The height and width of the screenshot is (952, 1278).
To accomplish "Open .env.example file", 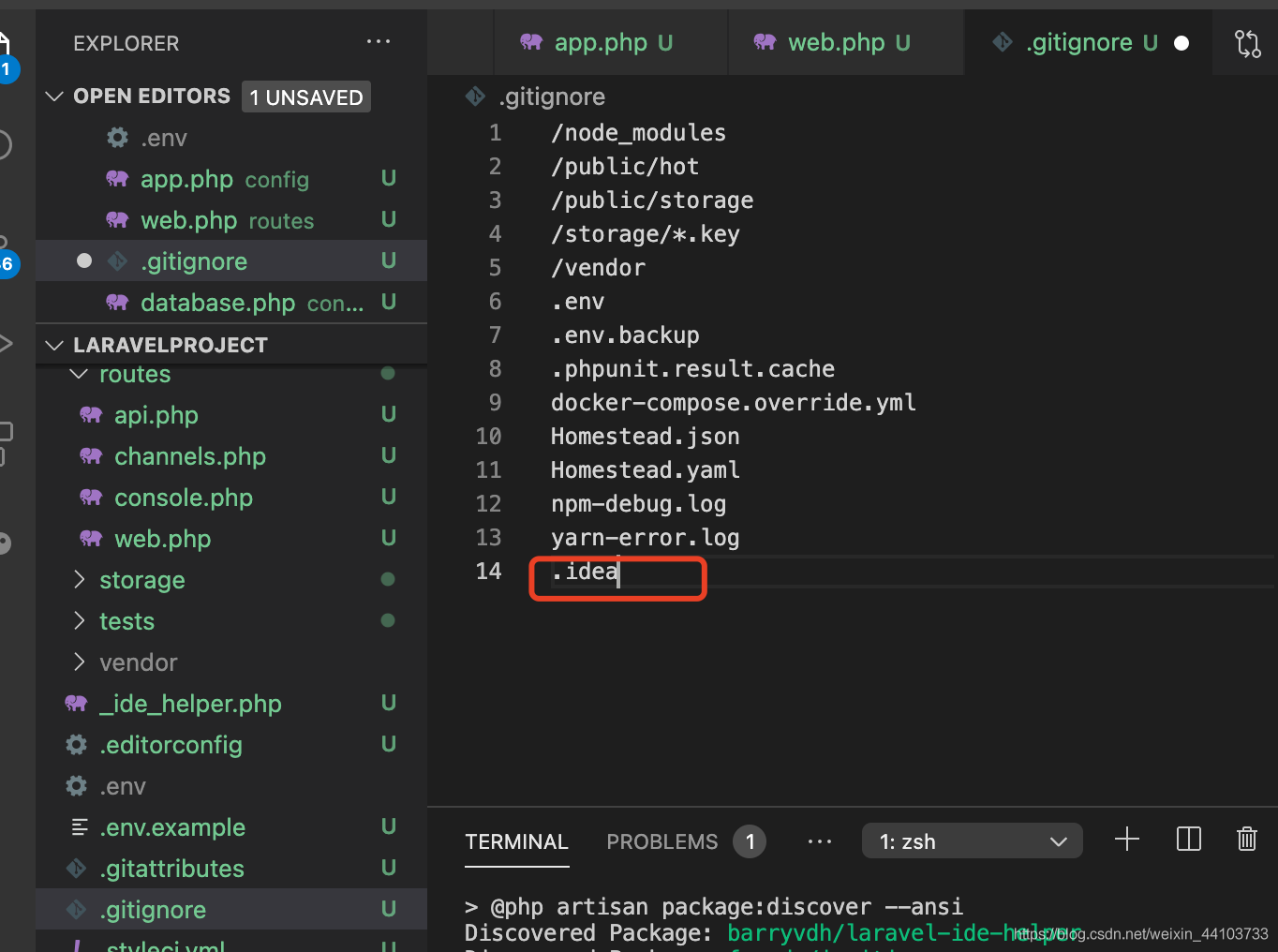I will click(x=231, y=827).
